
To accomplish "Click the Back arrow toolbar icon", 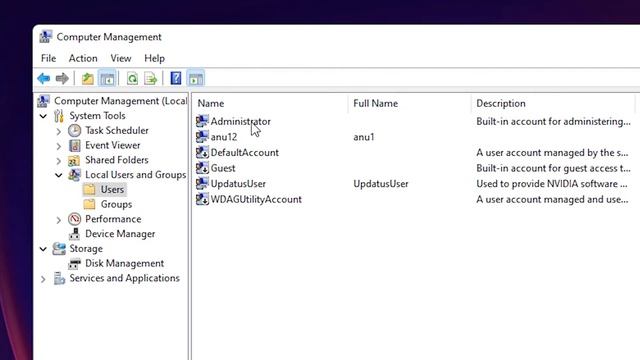I will coord(44,78).
